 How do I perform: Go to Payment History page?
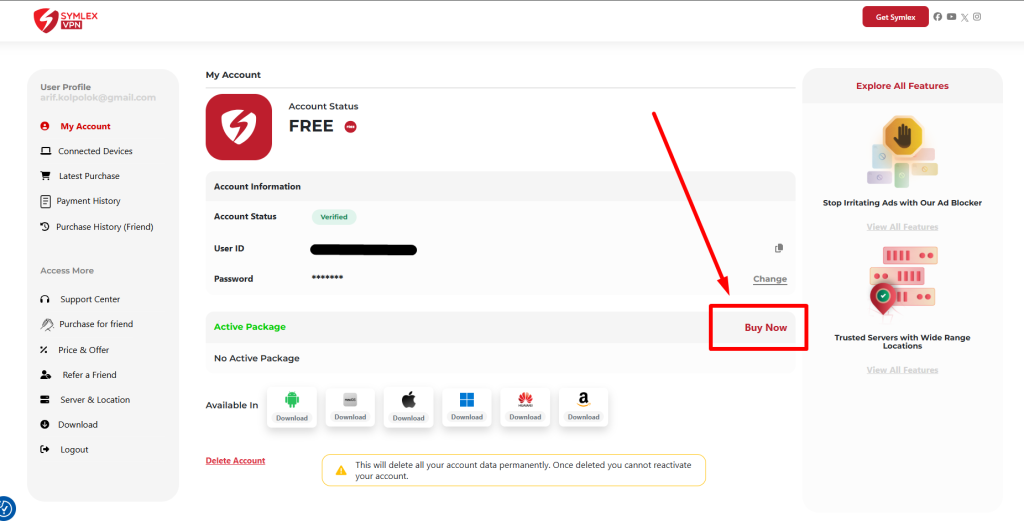pos(88,201)
